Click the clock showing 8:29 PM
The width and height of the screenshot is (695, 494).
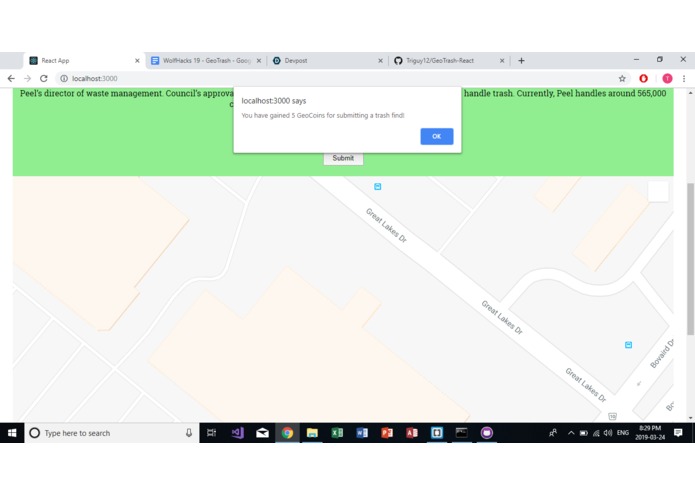pos(650,433)
